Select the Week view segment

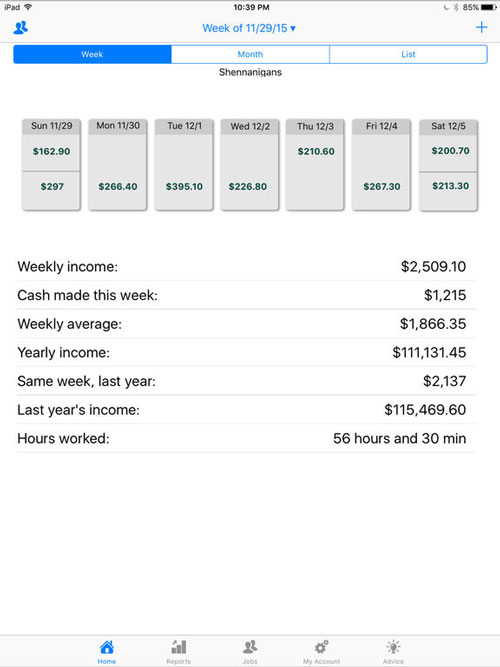pos(92,54)
